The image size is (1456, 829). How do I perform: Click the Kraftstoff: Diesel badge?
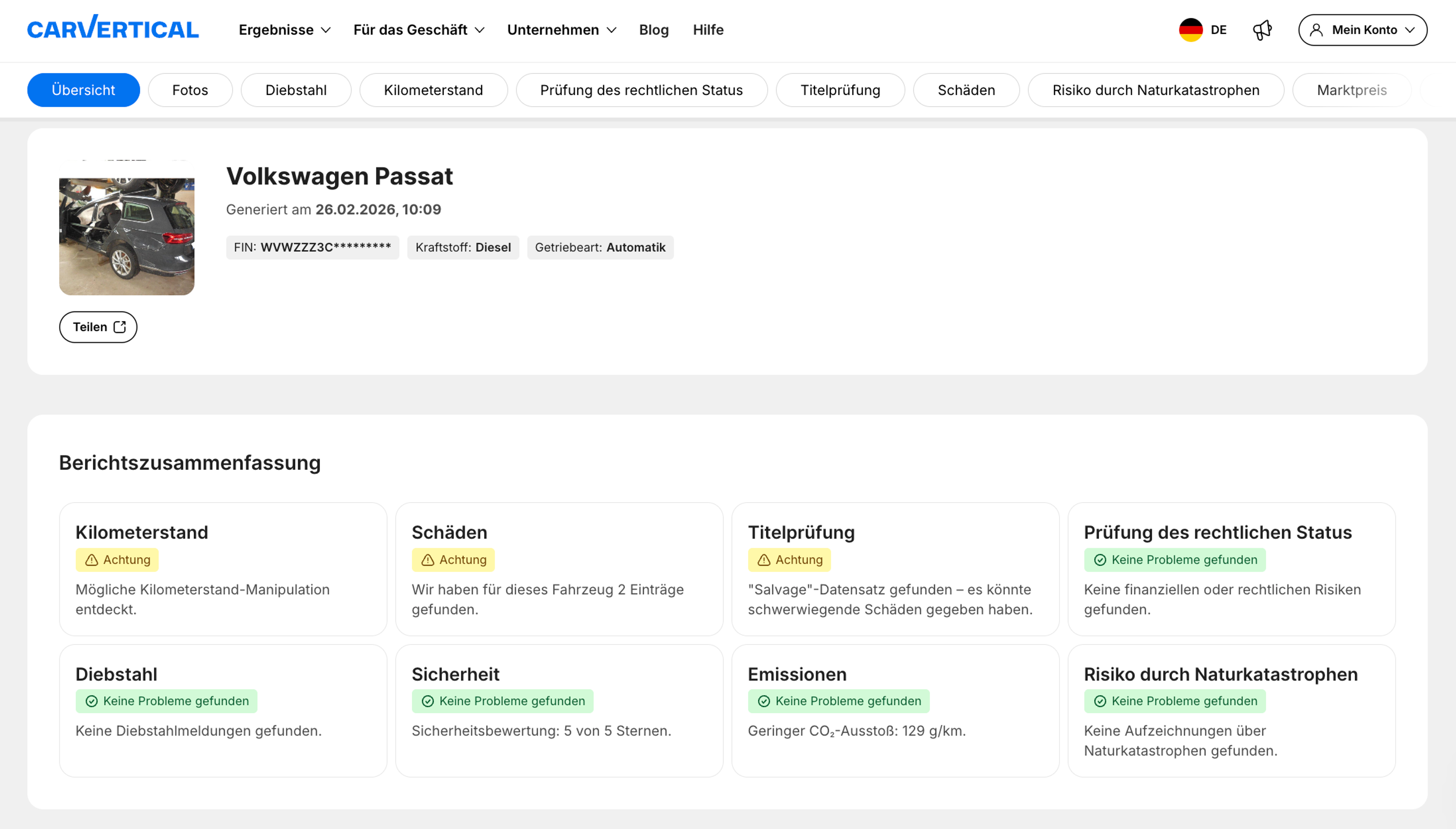pyautogui.click(x=463, y=248)
